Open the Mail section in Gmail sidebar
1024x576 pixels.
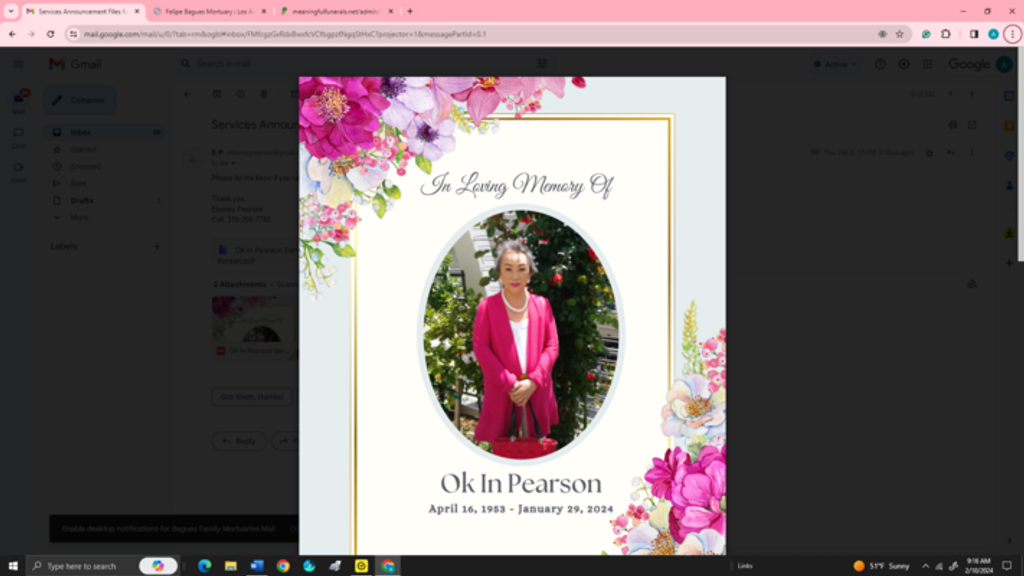[x=18, y=101]
